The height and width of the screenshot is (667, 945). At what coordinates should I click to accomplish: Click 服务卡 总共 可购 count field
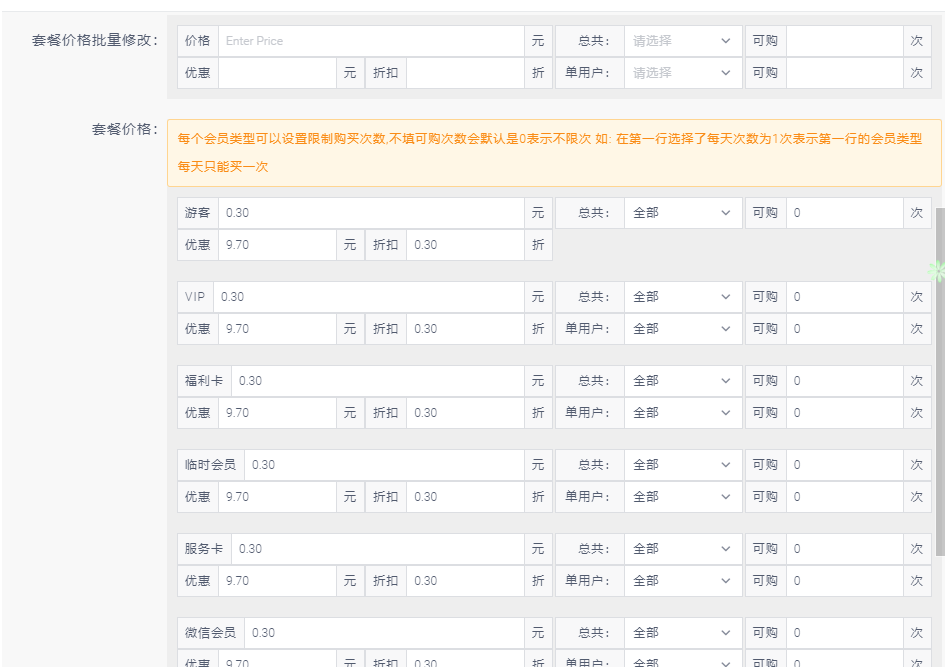point(845,549)
